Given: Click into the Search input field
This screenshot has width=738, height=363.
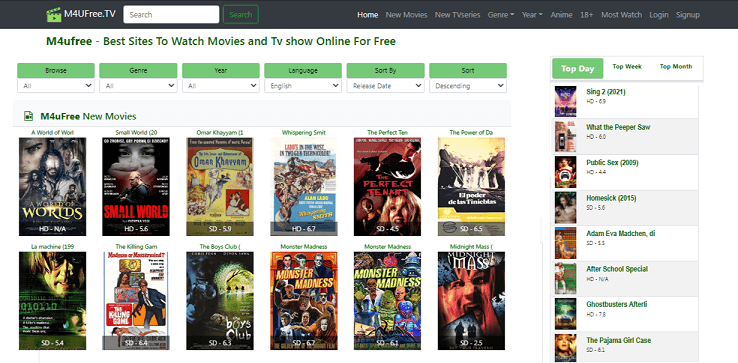Looking at the screenshot, I should (171, 15).
